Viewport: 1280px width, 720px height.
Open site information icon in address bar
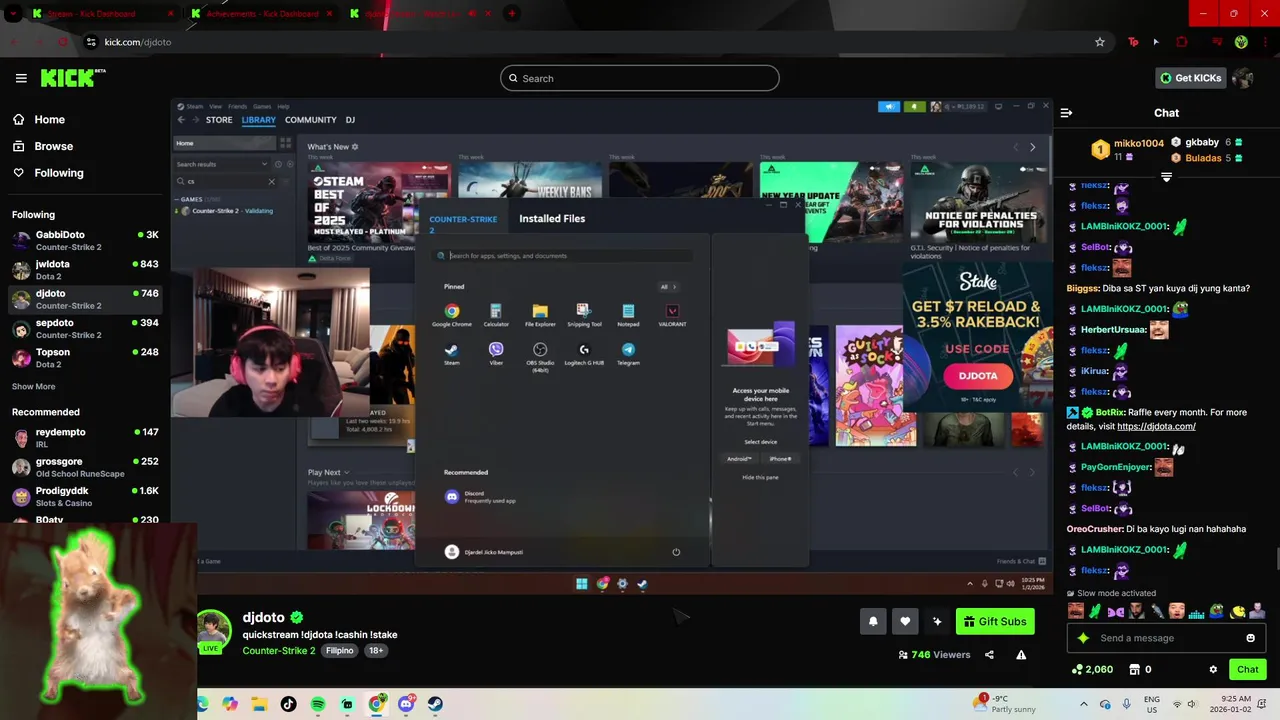pos(91,42)
